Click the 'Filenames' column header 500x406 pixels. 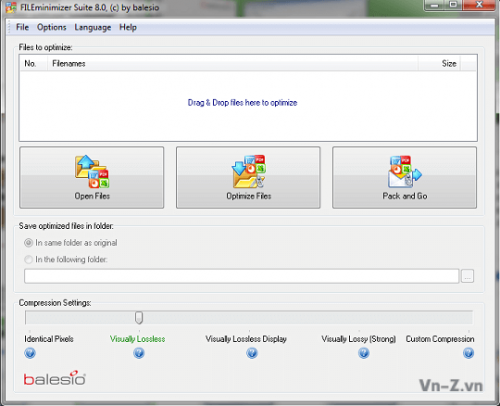pos(232,63)
